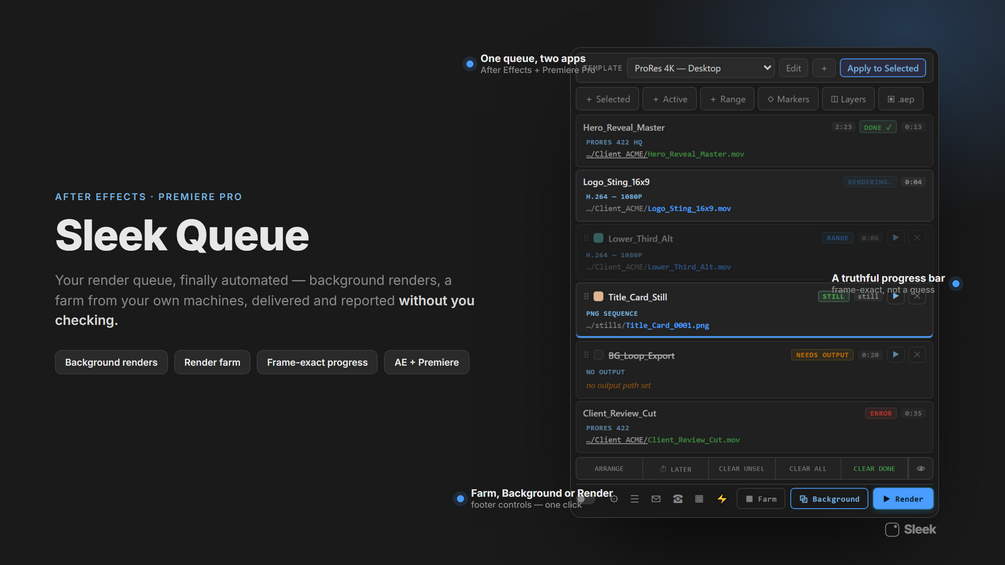
Task: Click PNG SEQUENCE format label
Action: 611,313
